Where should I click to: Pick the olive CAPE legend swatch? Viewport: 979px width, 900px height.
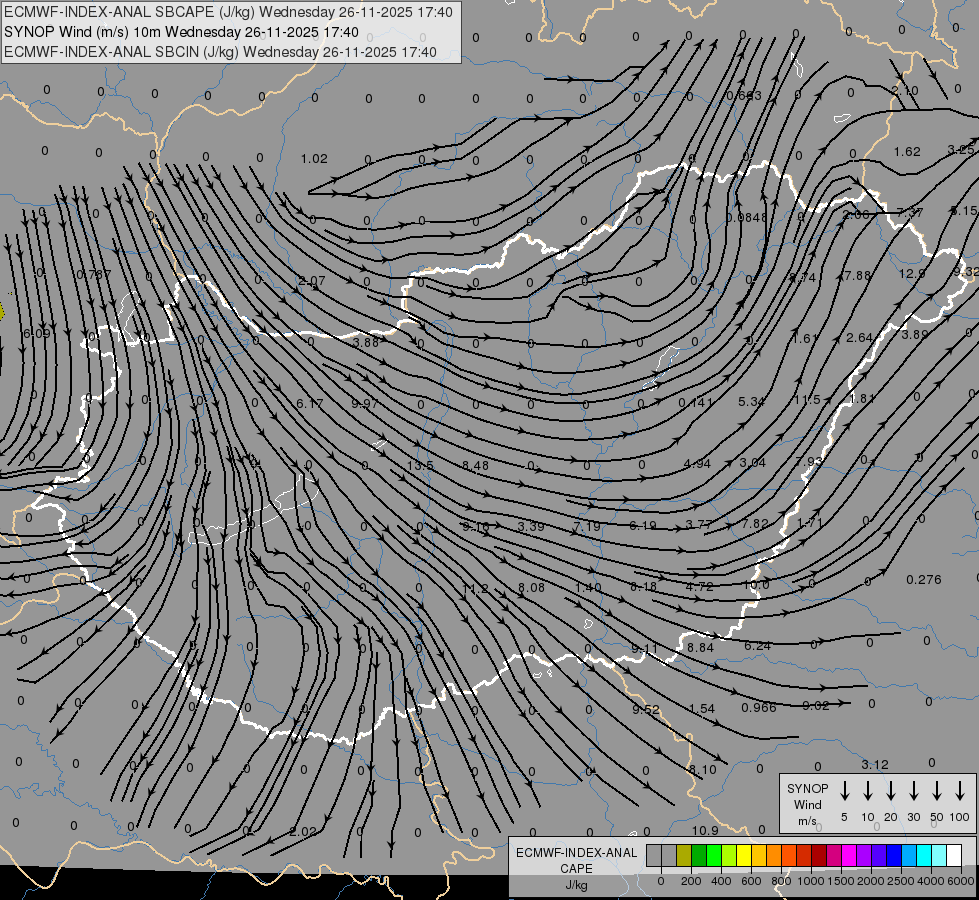pos(684,855)
